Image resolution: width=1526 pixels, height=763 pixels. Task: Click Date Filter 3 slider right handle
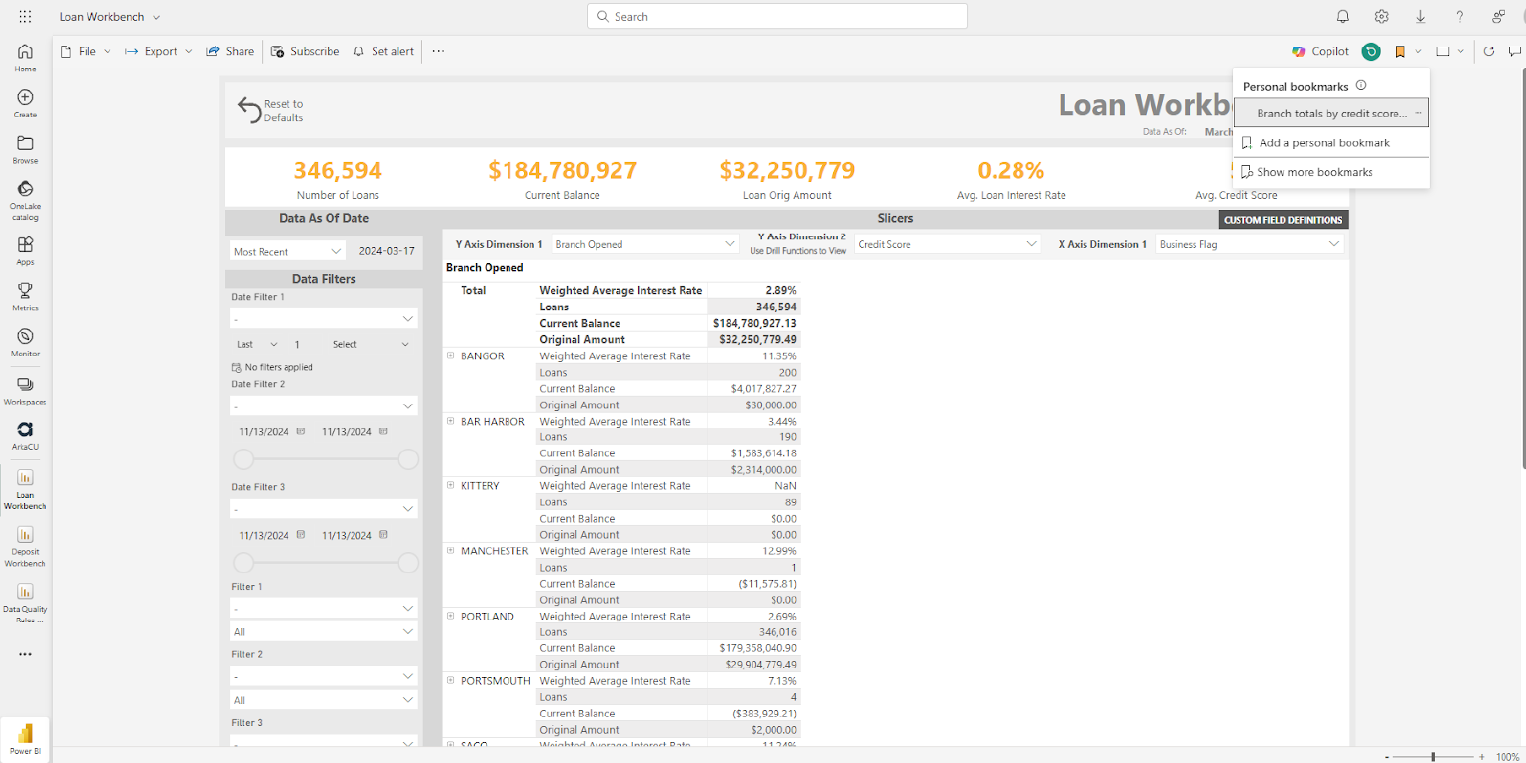pyautogui.click(x=408, y=563)
